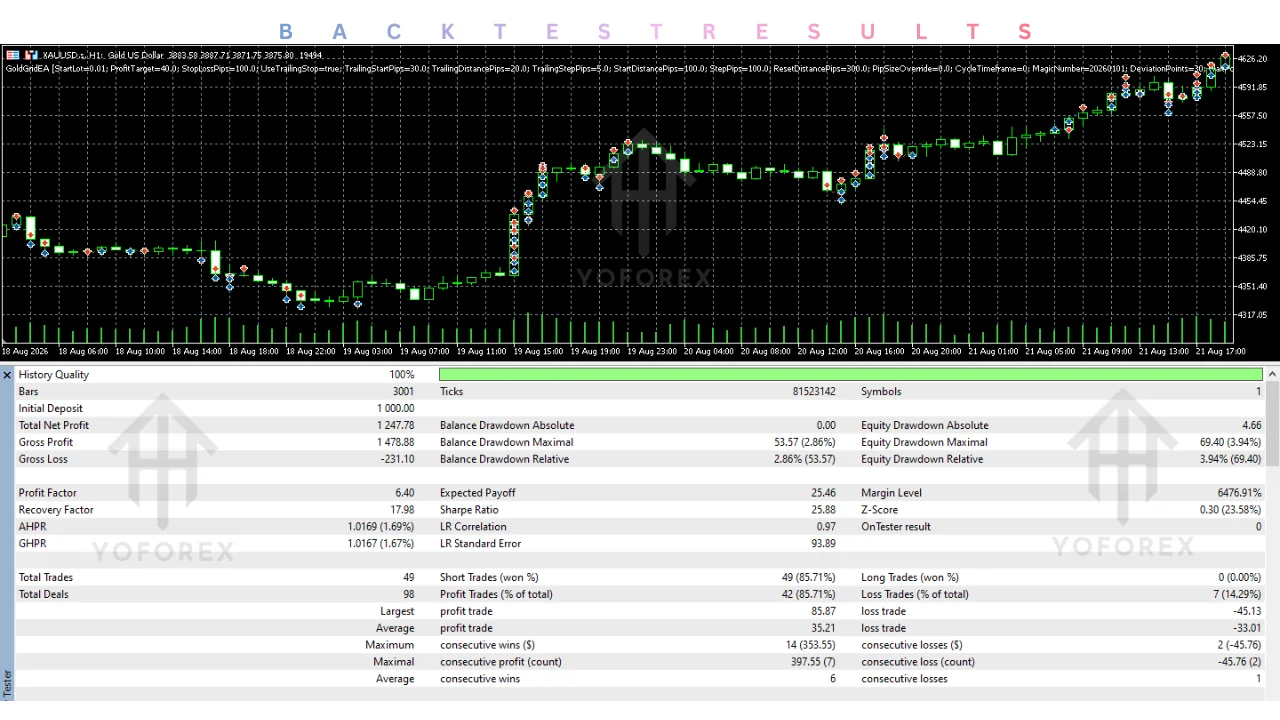Click the Initial Deposit value 1 000.00
Image resolution: width=1280 pixels, height=720 pixels.
pyautogui.click(x=395, y=409)
